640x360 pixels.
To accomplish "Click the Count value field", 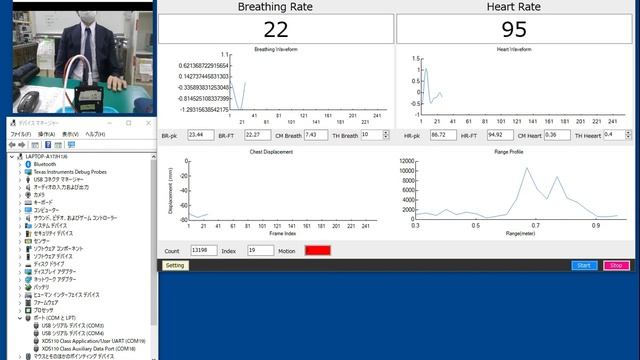I will click(x=204, y=251).
